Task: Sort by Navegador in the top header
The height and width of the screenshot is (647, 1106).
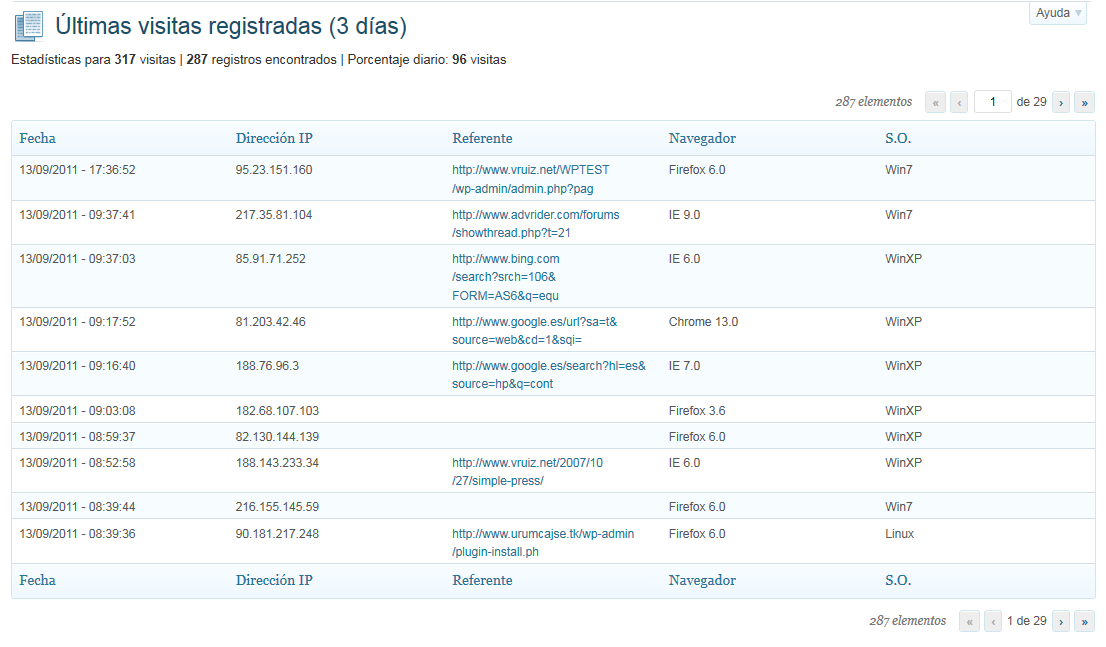Action: click(x=702, y=138)
